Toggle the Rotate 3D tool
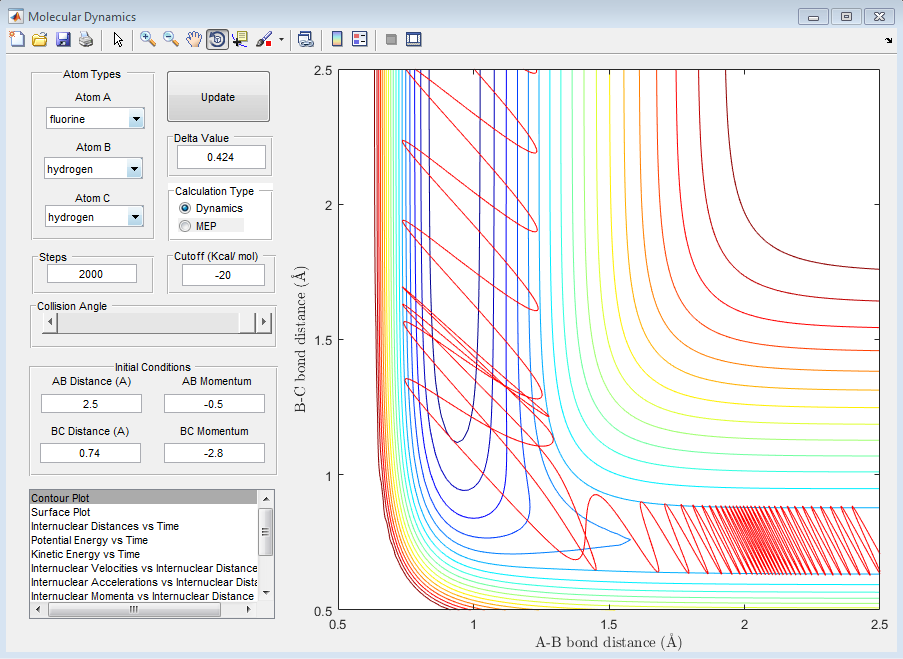903x659 pixels. pos(216,39)
